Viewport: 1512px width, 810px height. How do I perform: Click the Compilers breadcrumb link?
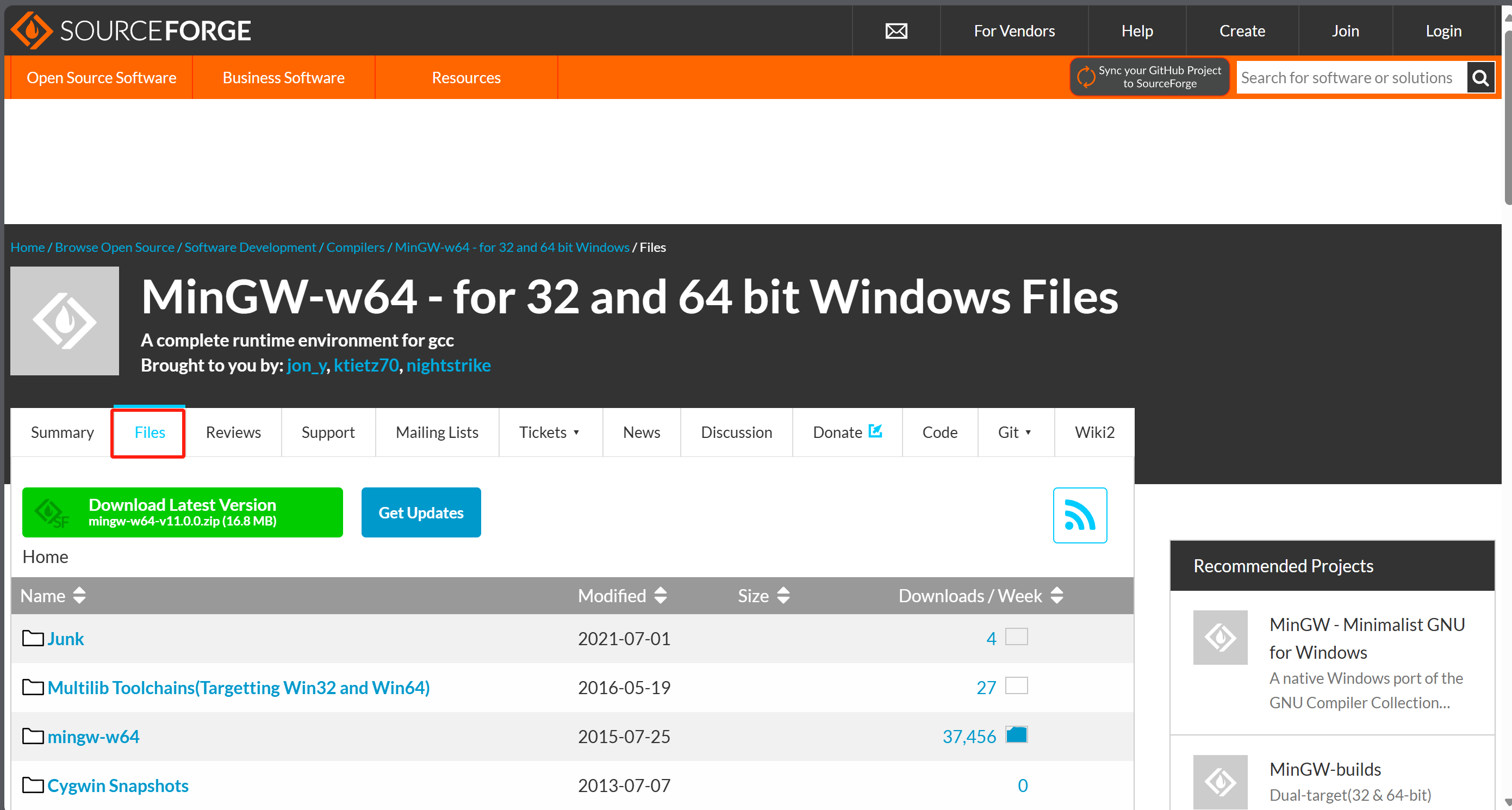[355, 248]
